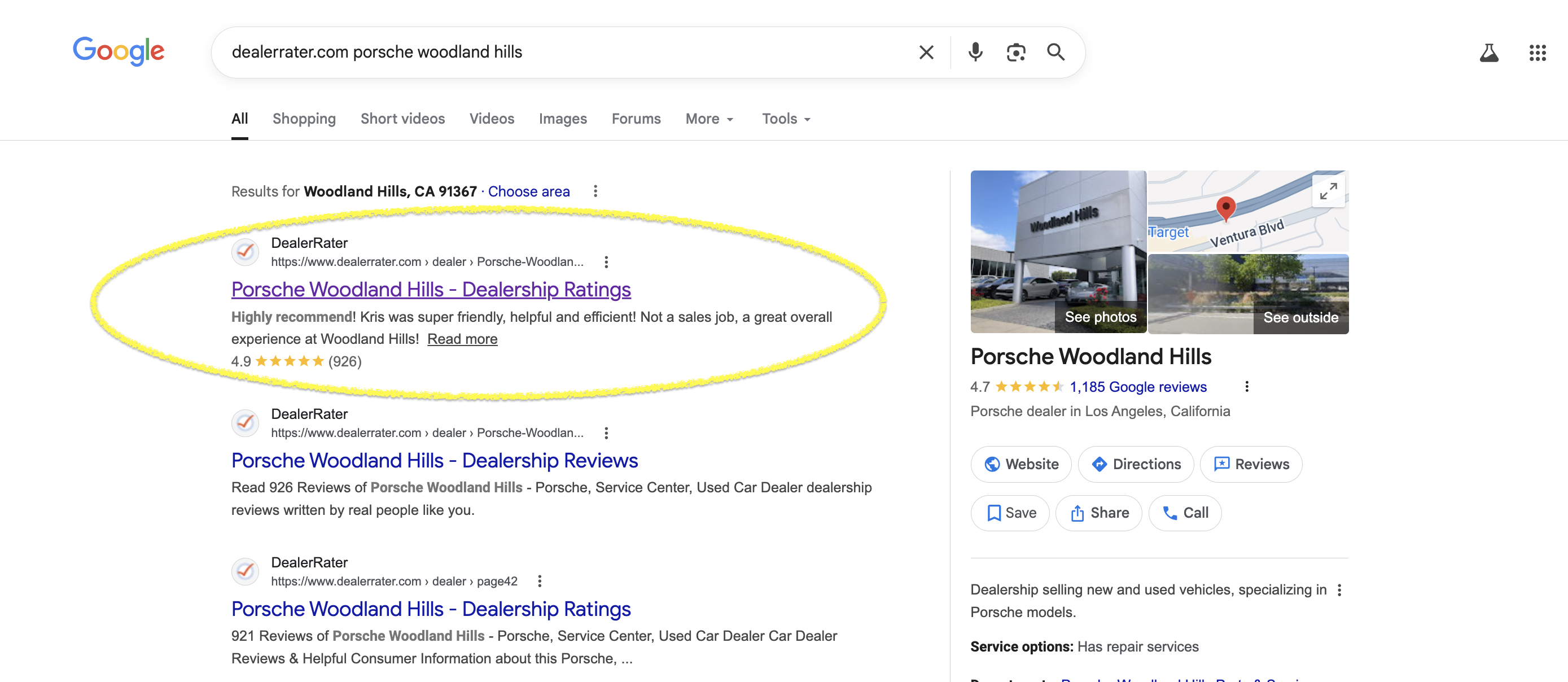Expand the More search filters dropdown
The width and height of the screenshot is (1568, 682).
click(x=709, y=119)
